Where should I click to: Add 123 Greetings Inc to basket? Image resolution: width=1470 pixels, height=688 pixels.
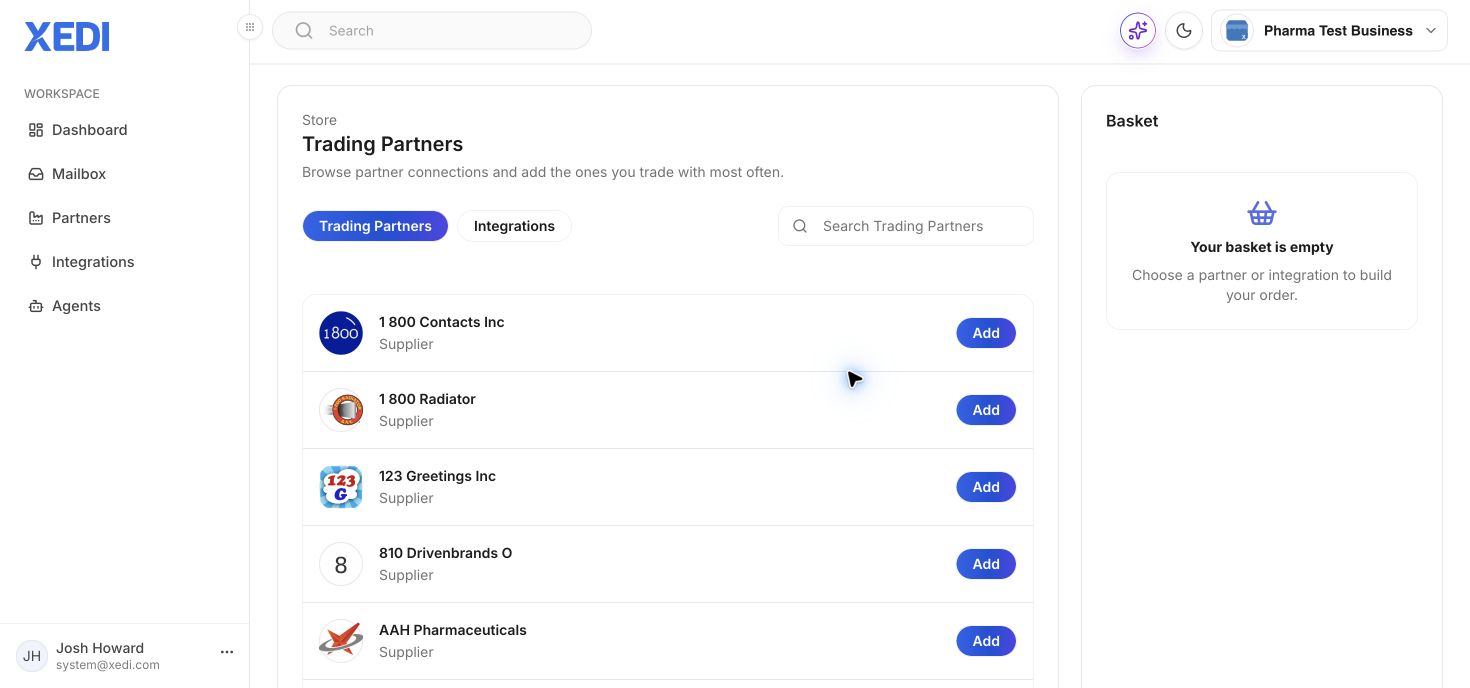click(986, 487)
